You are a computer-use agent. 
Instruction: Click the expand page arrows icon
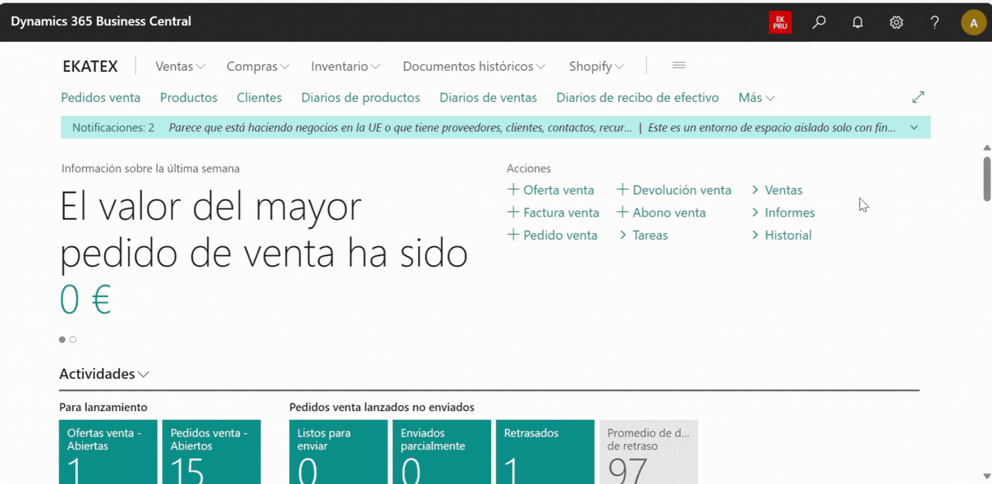pyautogui.click(x=918, y=97)
